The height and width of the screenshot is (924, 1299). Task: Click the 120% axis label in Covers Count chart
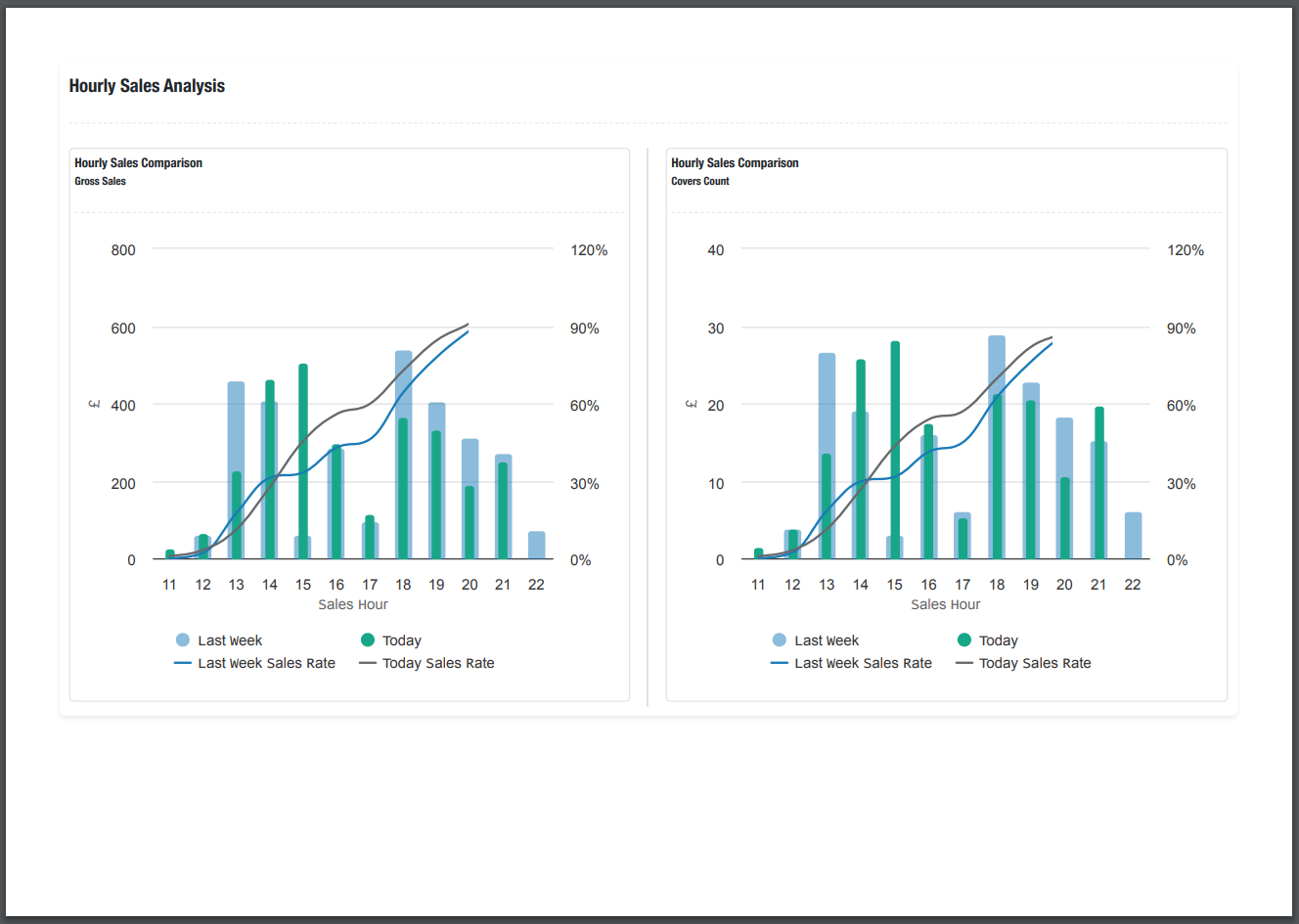(x=1185, y=250)
